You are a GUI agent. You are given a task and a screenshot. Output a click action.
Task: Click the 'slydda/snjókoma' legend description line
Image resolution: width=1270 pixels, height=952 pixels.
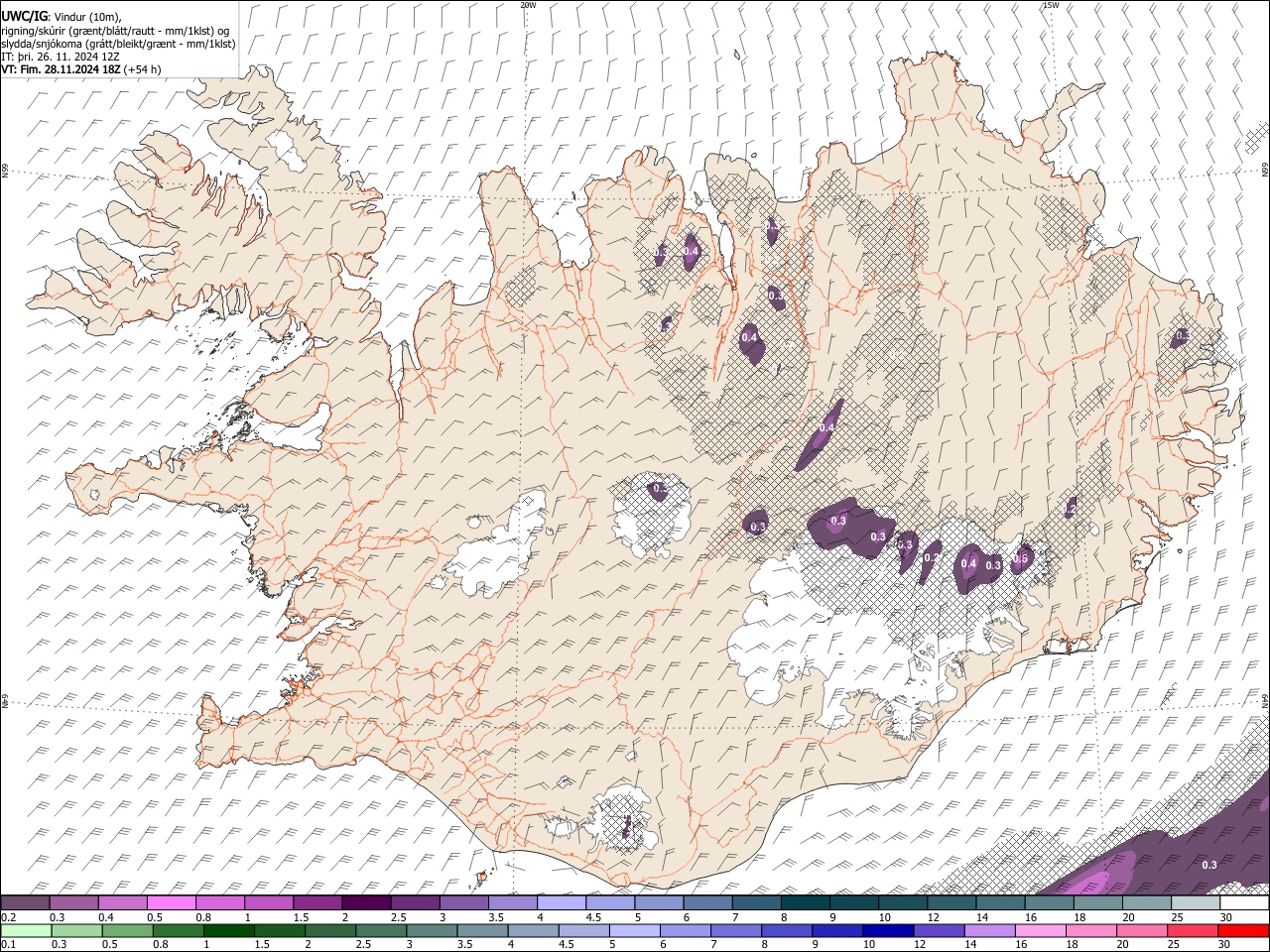[119, 44]
